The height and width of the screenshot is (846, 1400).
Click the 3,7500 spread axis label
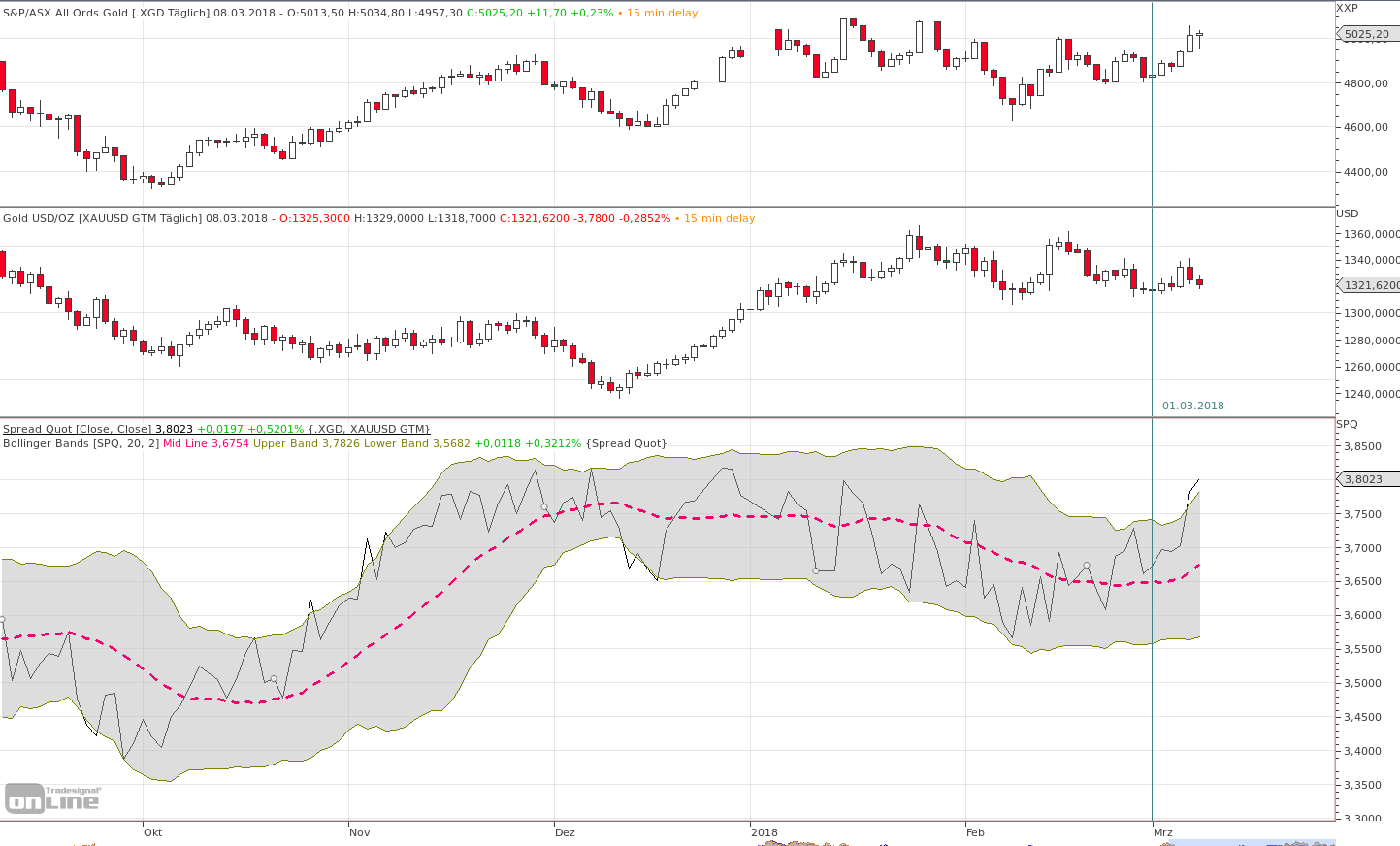click(x=1363, y=515)
